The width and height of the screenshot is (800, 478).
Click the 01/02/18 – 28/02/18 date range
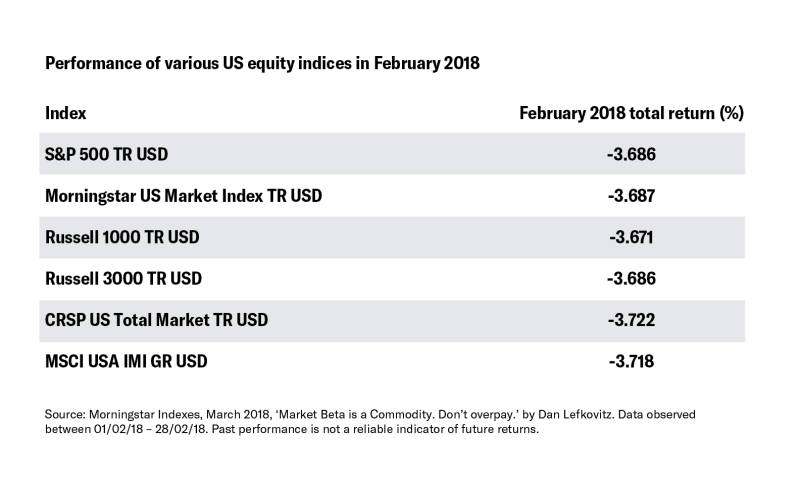(151, 429)
